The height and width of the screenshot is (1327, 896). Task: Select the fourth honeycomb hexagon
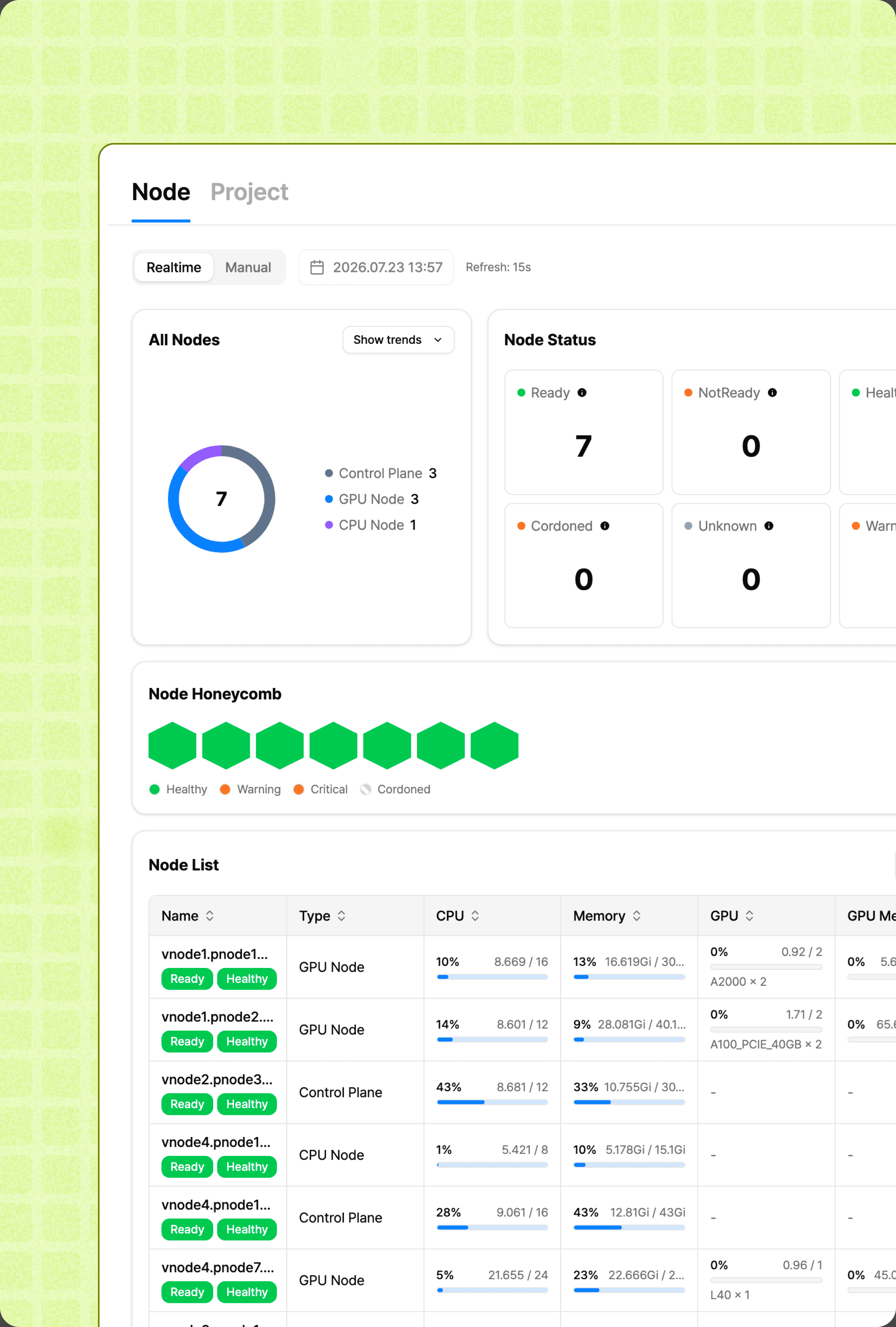coord(333,746)
